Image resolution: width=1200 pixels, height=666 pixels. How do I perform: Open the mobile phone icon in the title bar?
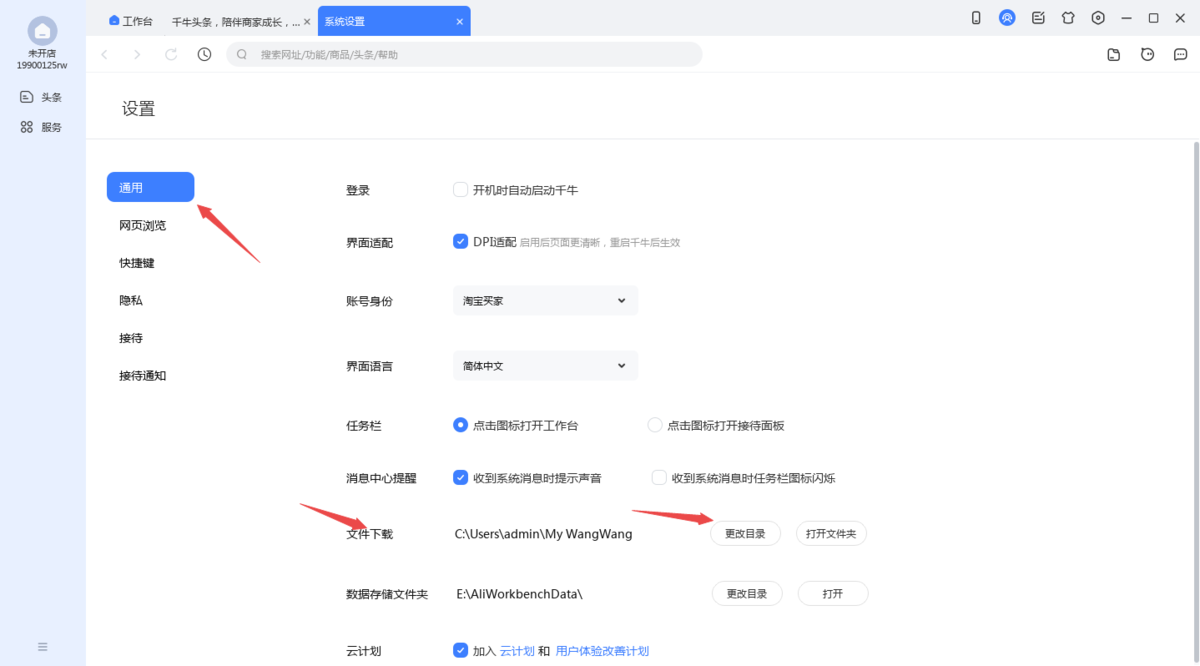pyautogui.click(x=975, y=17)
